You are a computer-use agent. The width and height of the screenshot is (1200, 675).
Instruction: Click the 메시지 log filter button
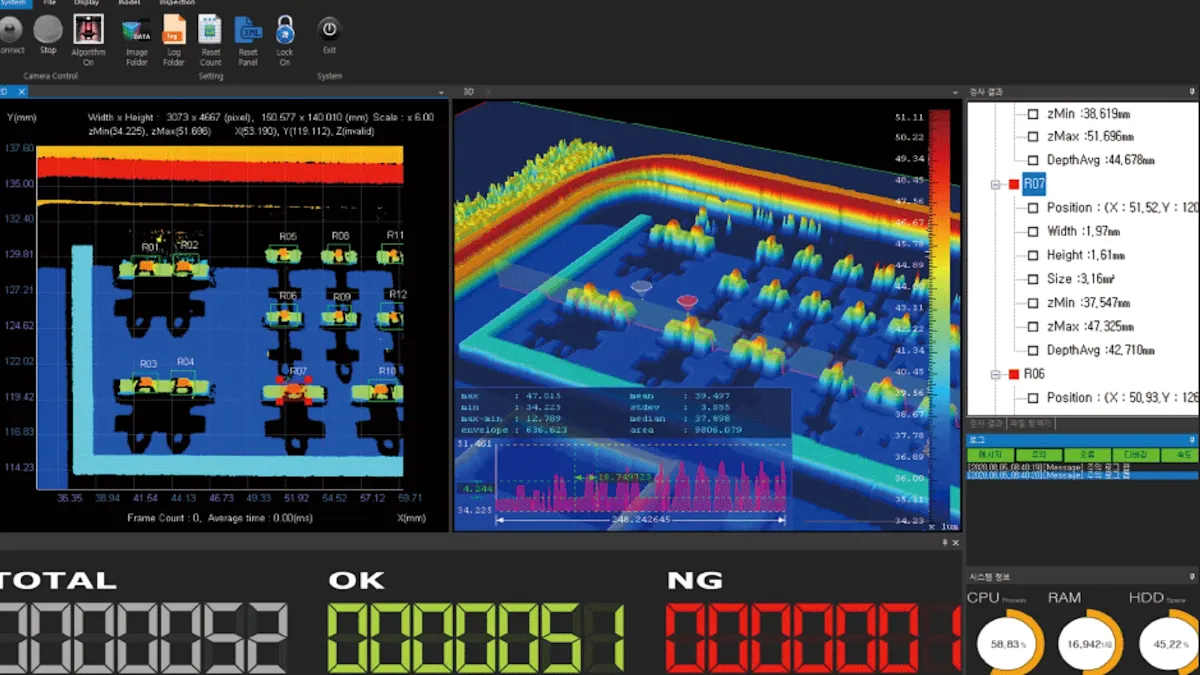[x=991, y=455]
